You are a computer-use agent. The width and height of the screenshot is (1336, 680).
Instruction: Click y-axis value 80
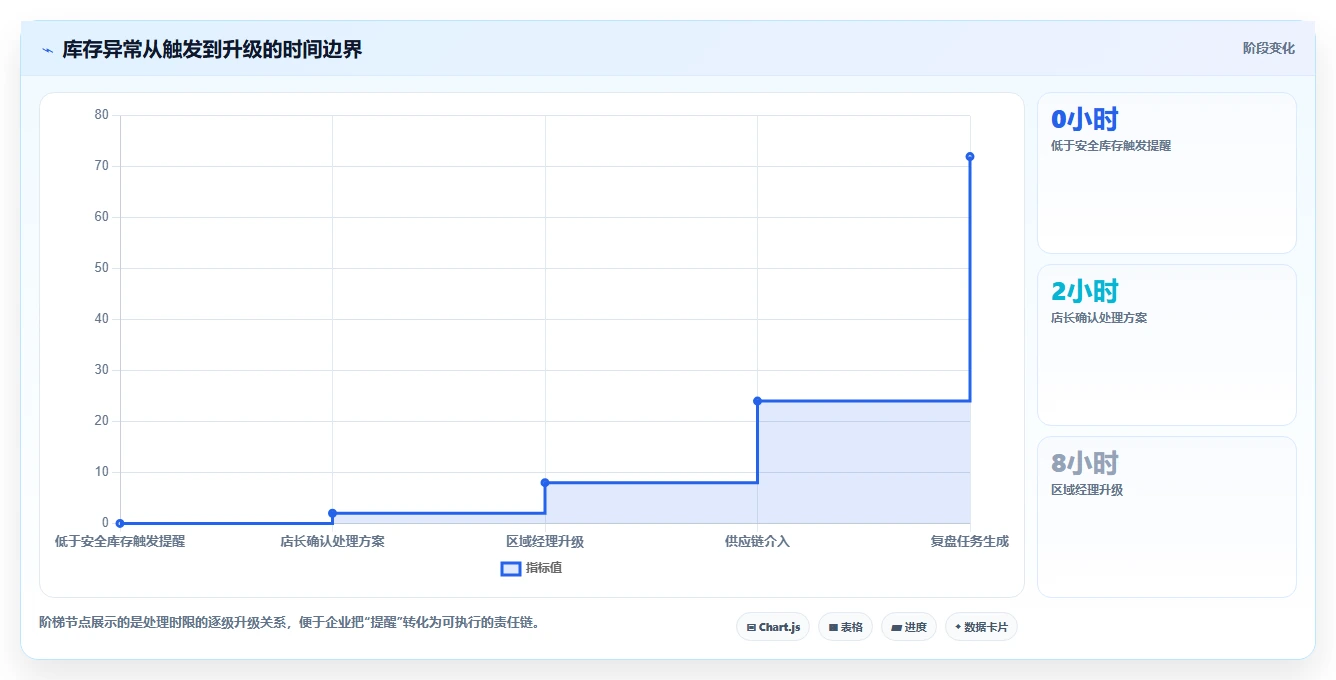(x=102, y=114)
